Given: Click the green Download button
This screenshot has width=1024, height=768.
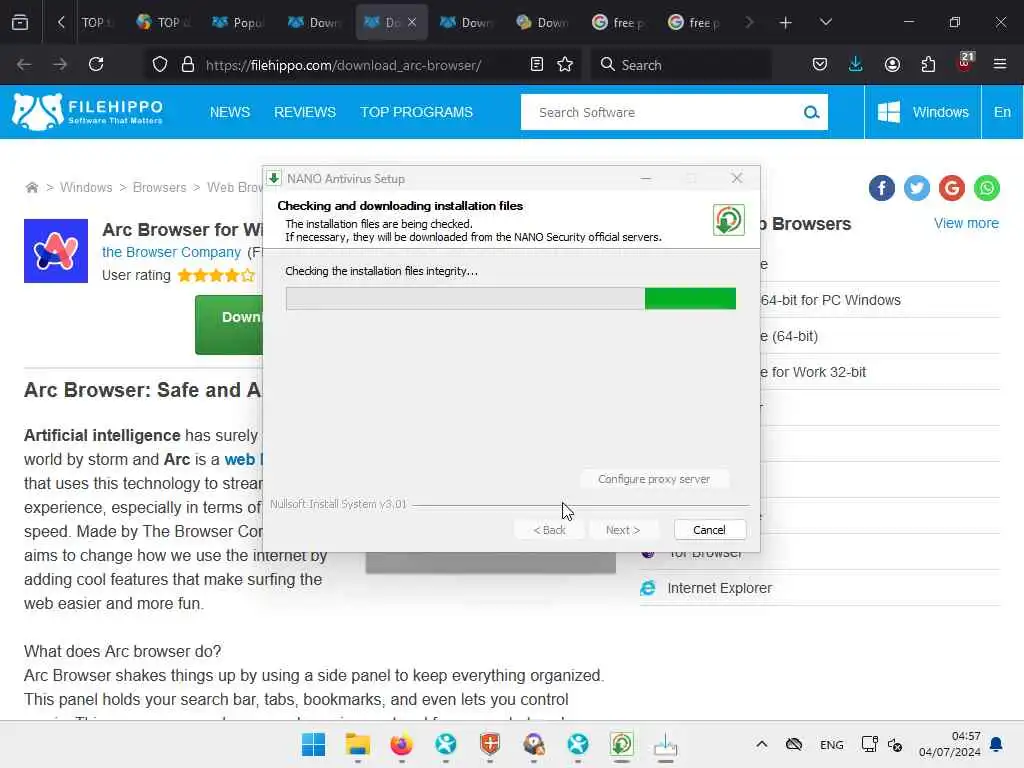Looking at the screenshot, I should [x=229, y=325].
